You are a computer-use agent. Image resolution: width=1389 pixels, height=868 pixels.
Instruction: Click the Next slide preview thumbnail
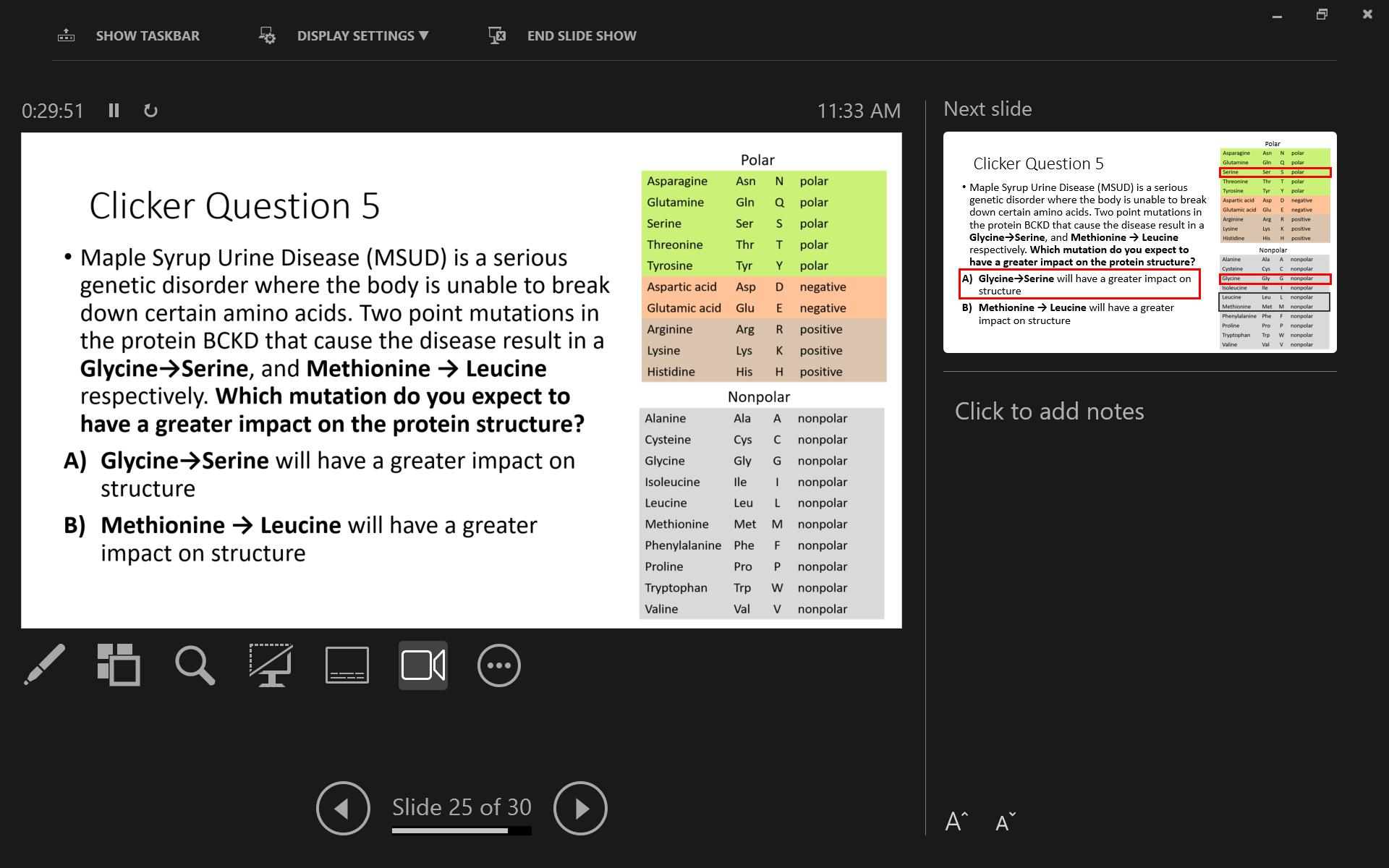tap(1139, 242)
